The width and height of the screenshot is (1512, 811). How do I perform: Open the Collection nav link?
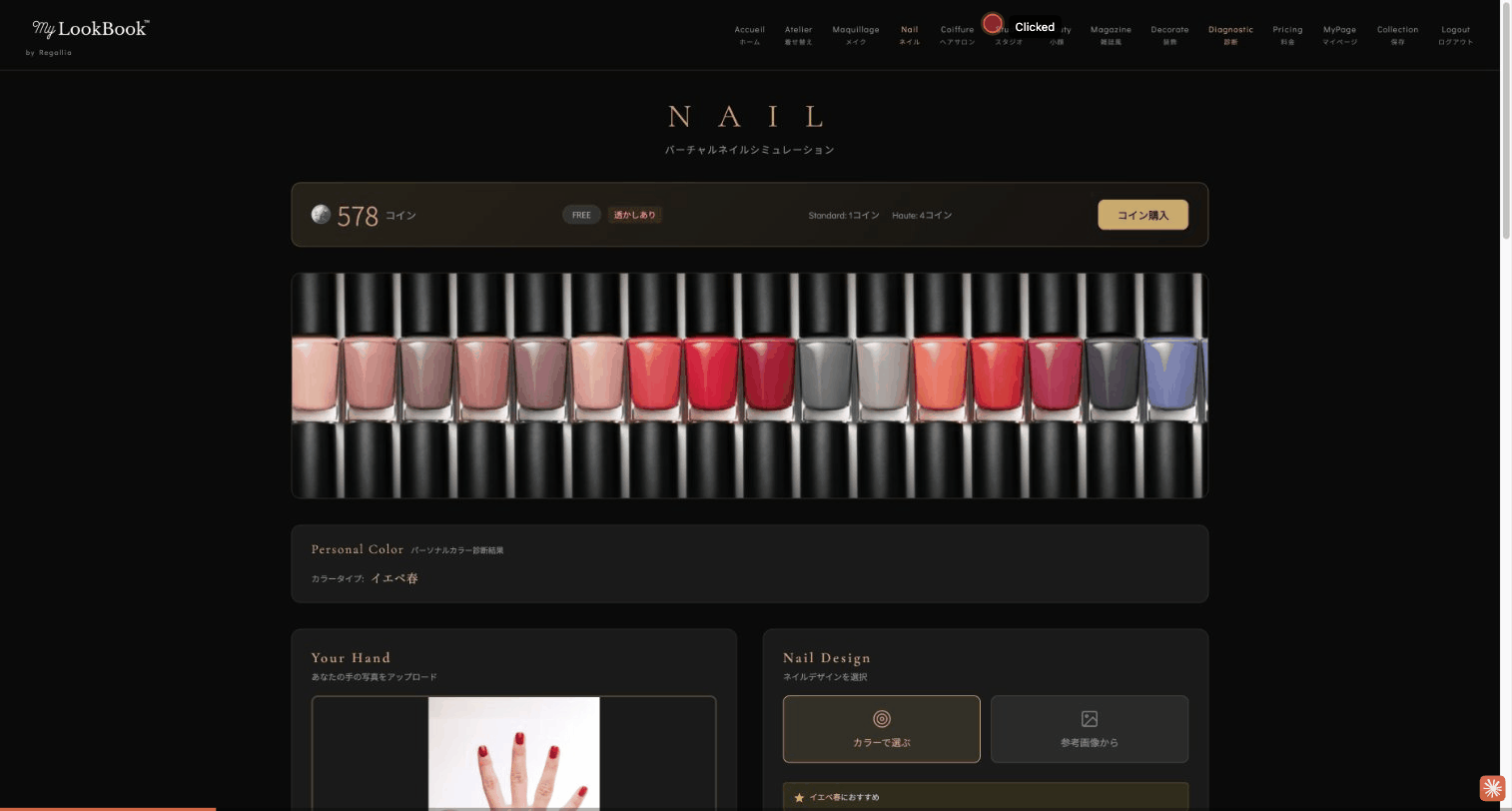point(1397,35)
